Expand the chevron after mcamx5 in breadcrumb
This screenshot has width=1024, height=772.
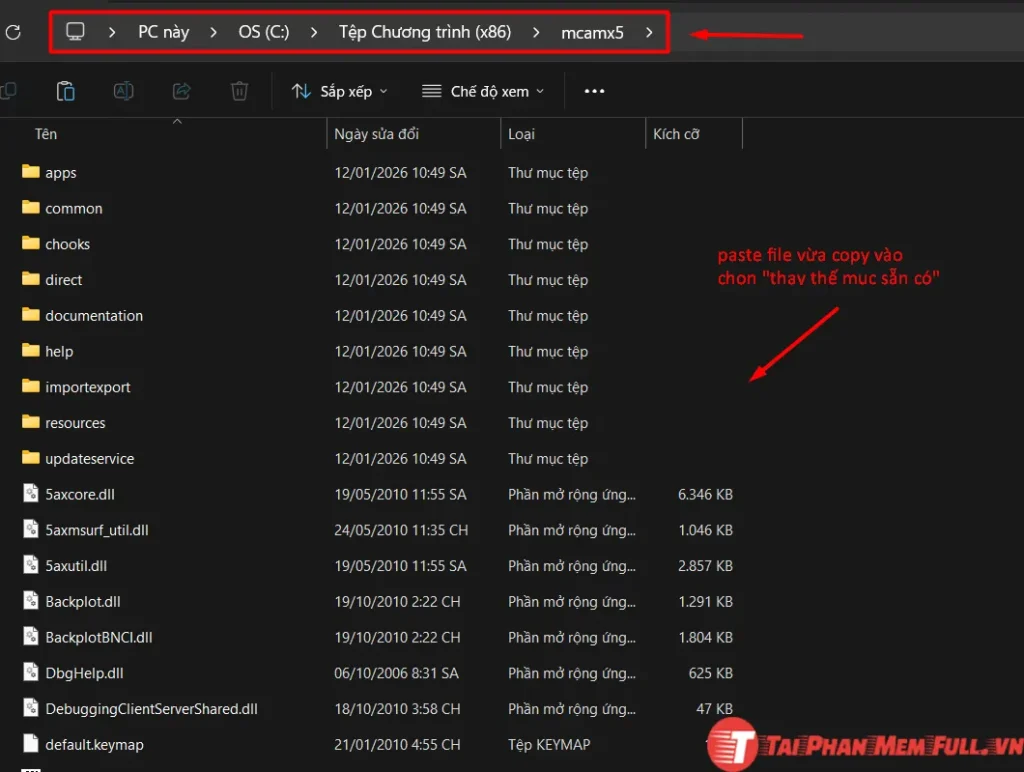pos(650,32)
